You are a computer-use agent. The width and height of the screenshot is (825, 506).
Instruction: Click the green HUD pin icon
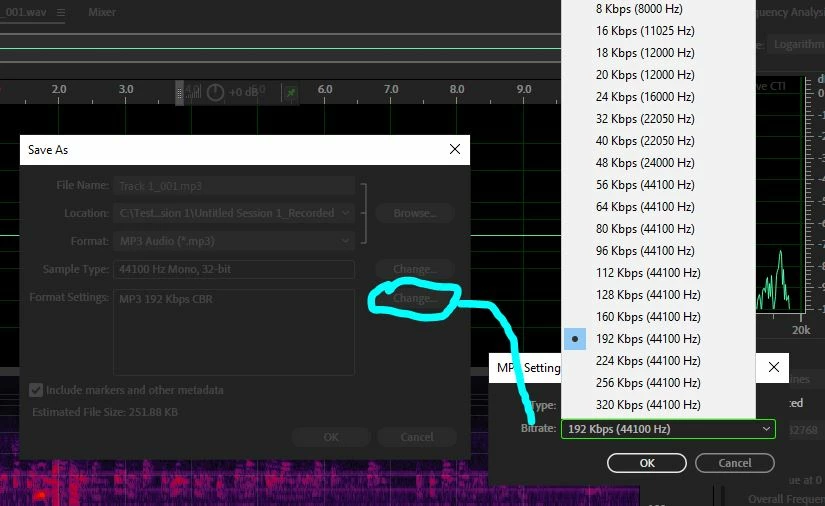click(290, 93)
